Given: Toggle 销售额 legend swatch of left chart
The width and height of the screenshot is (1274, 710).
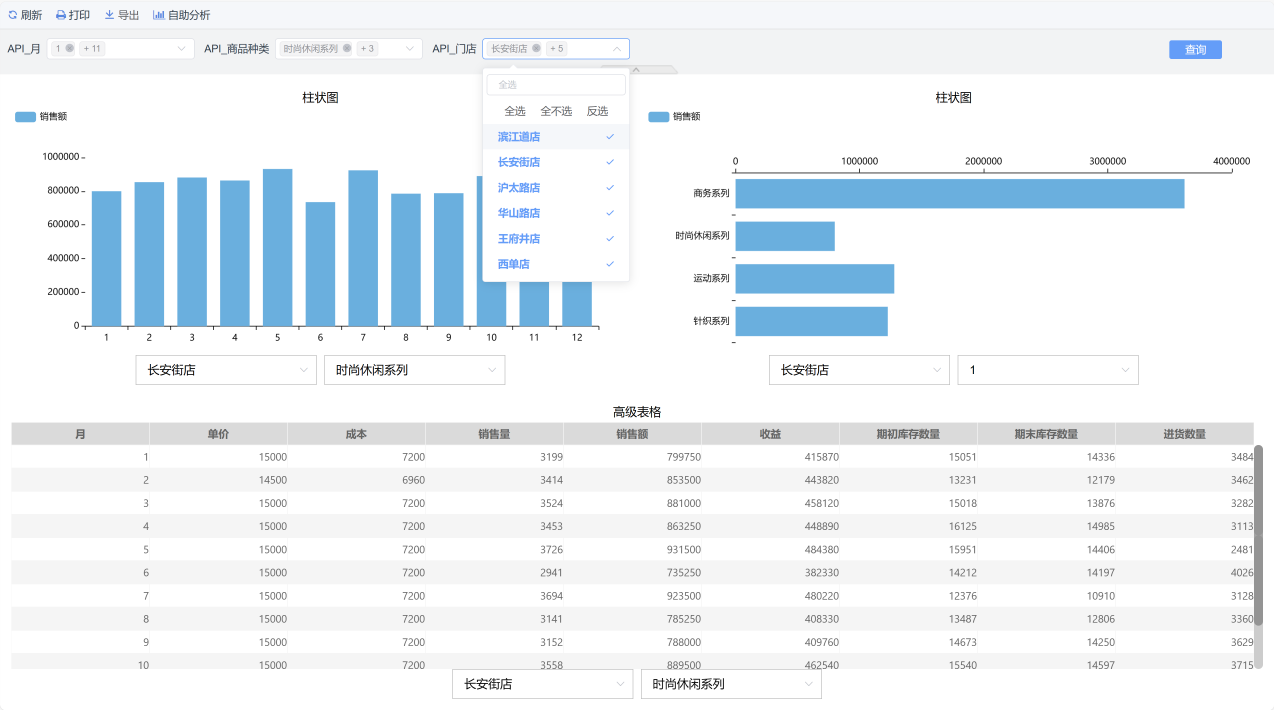Looking at the screenshot, I should coord(26,117).
